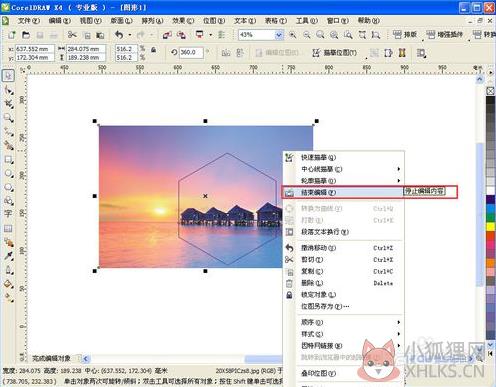Click the Paste icon in the toolbar
The width and height of the screenshot is (496, 387).
100,35
